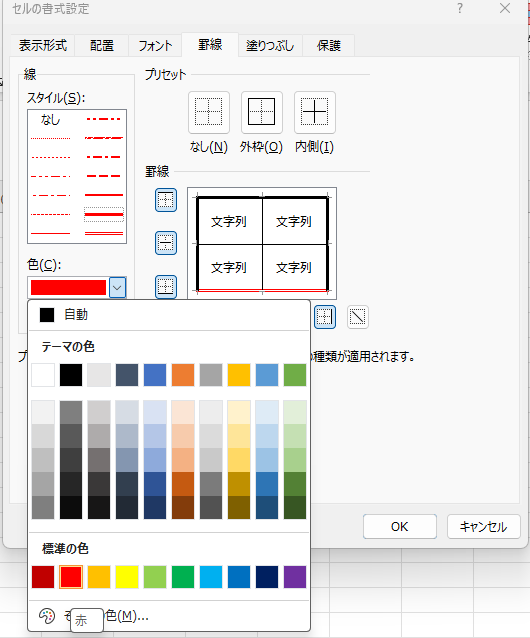The image size is (530, 638).
Task: Pick the purple standard color swatch
Action: point(295,577)
